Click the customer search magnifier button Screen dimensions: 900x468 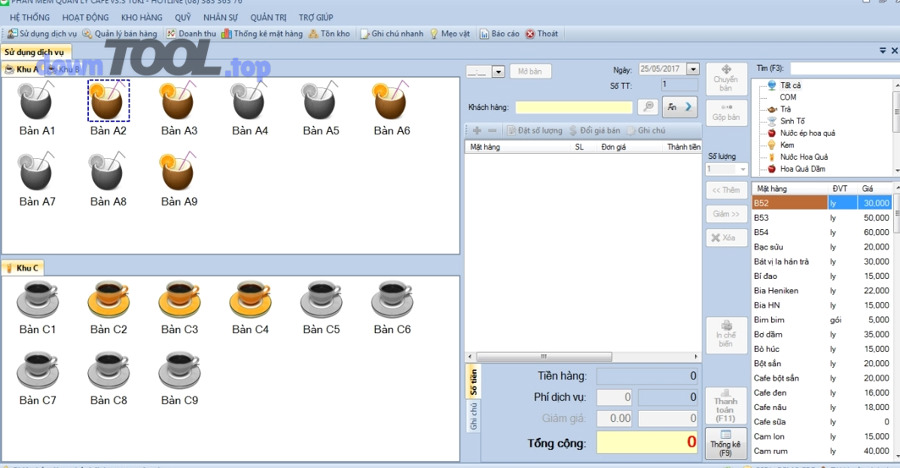tap(648, 107)
